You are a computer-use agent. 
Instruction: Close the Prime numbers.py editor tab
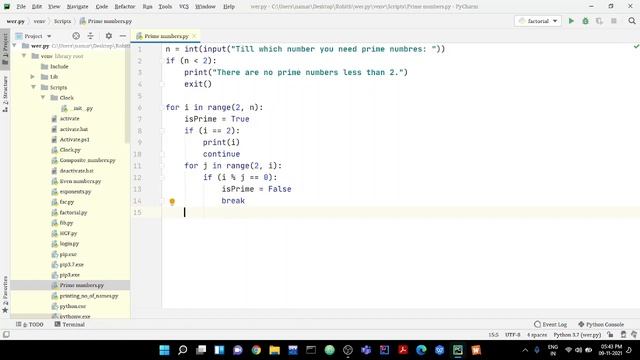[x=194, y=36]
